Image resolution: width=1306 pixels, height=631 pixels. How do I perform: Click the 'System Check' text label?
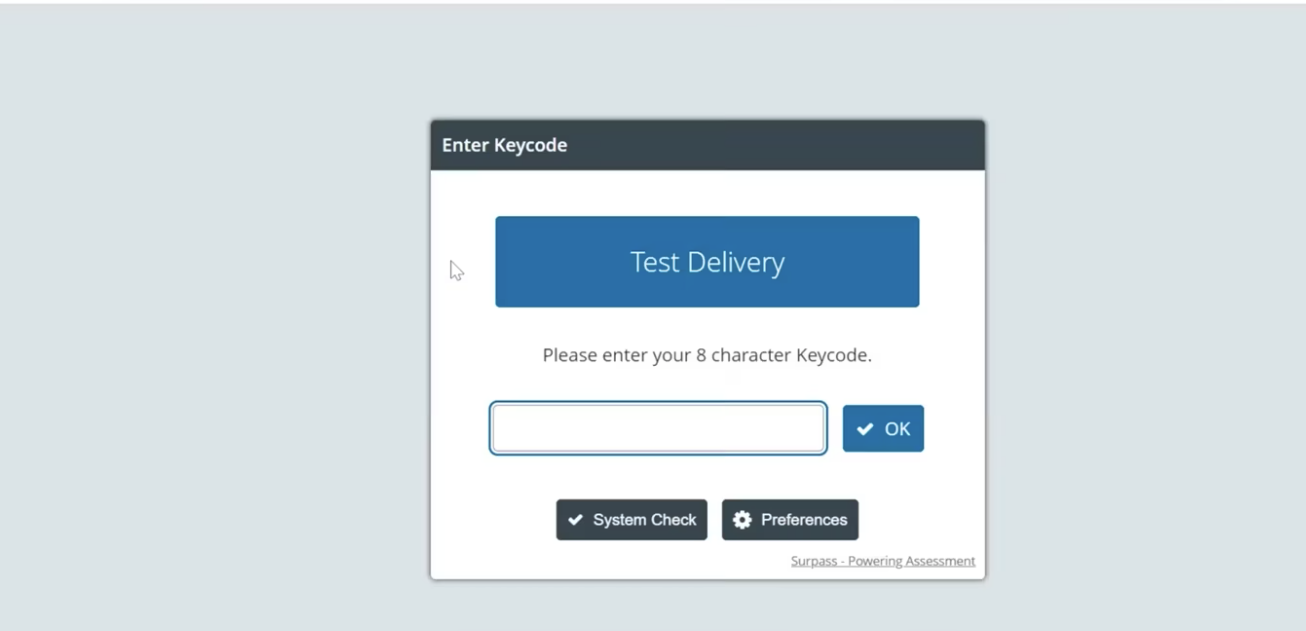(x=645, y=520)
